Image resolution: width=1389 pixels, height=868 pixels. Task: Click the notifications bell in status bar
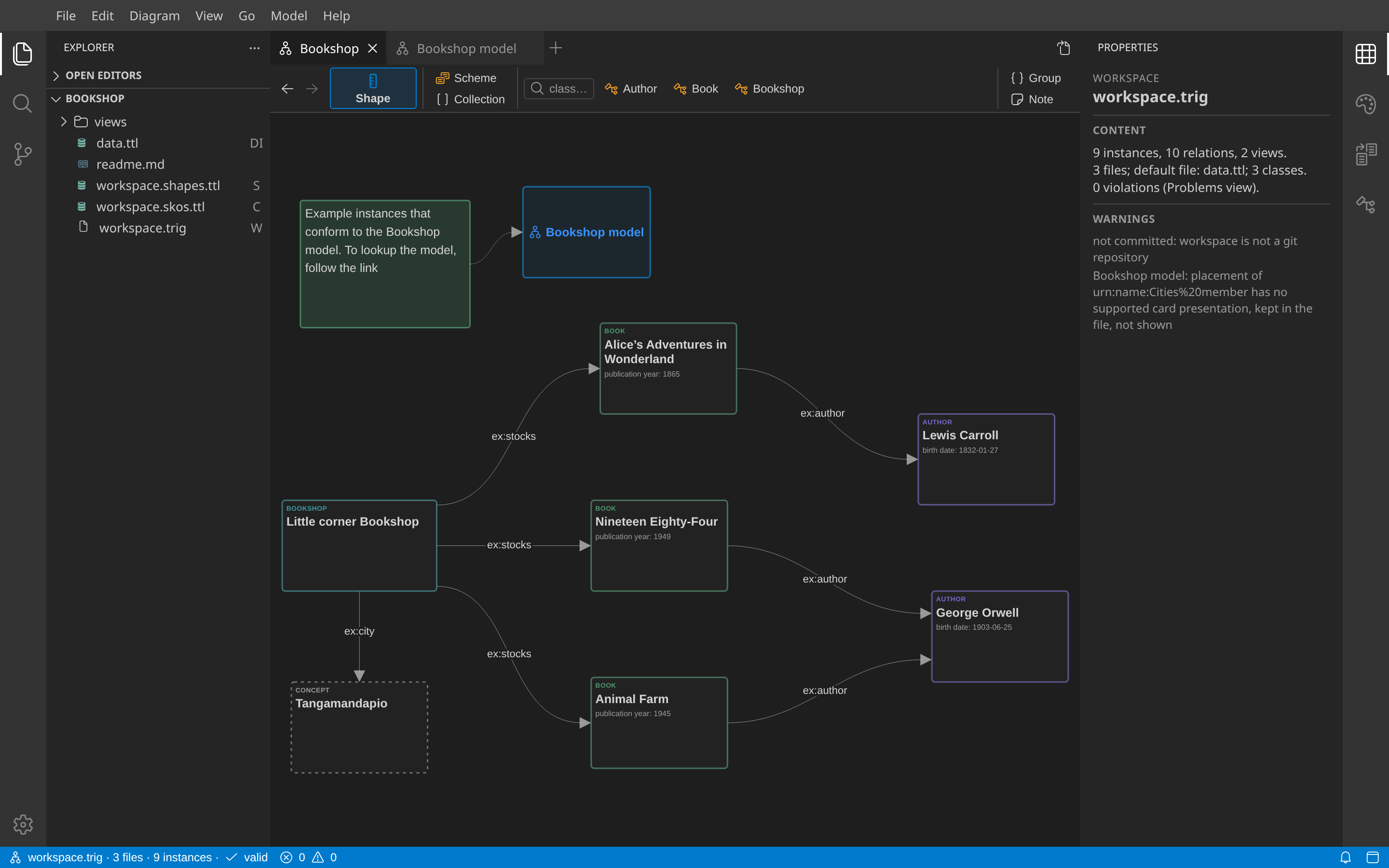(1346, 857)
